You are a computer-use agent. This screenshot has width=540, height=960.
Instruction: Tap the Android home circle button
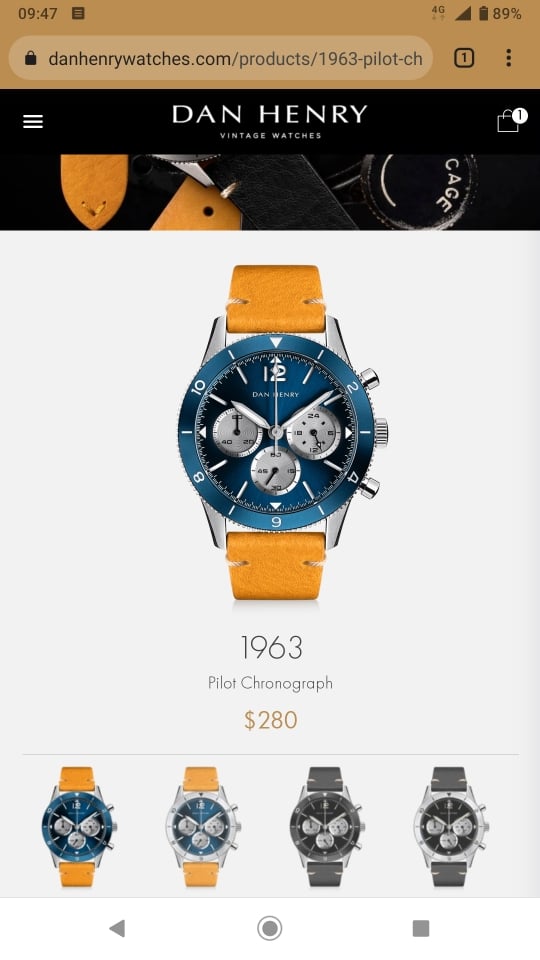coord(269,928)
